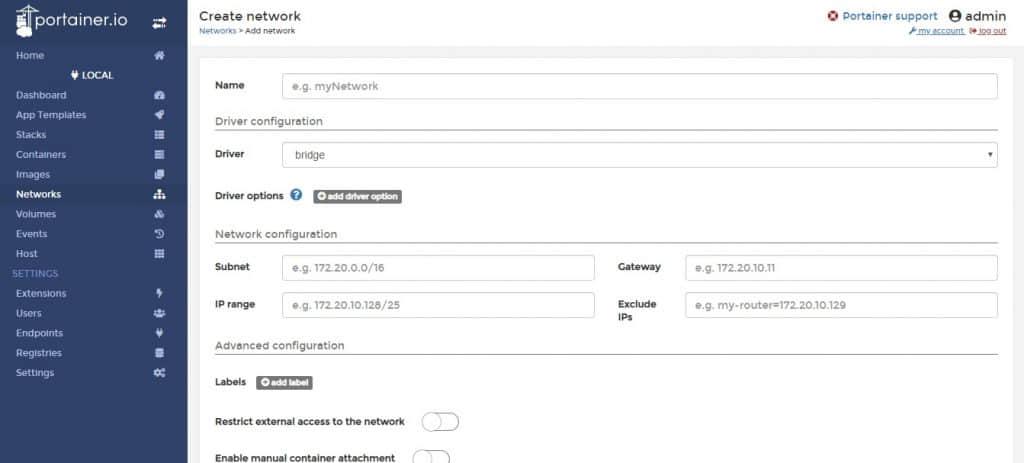Focus the network Name input field

(x=639, y=87)
